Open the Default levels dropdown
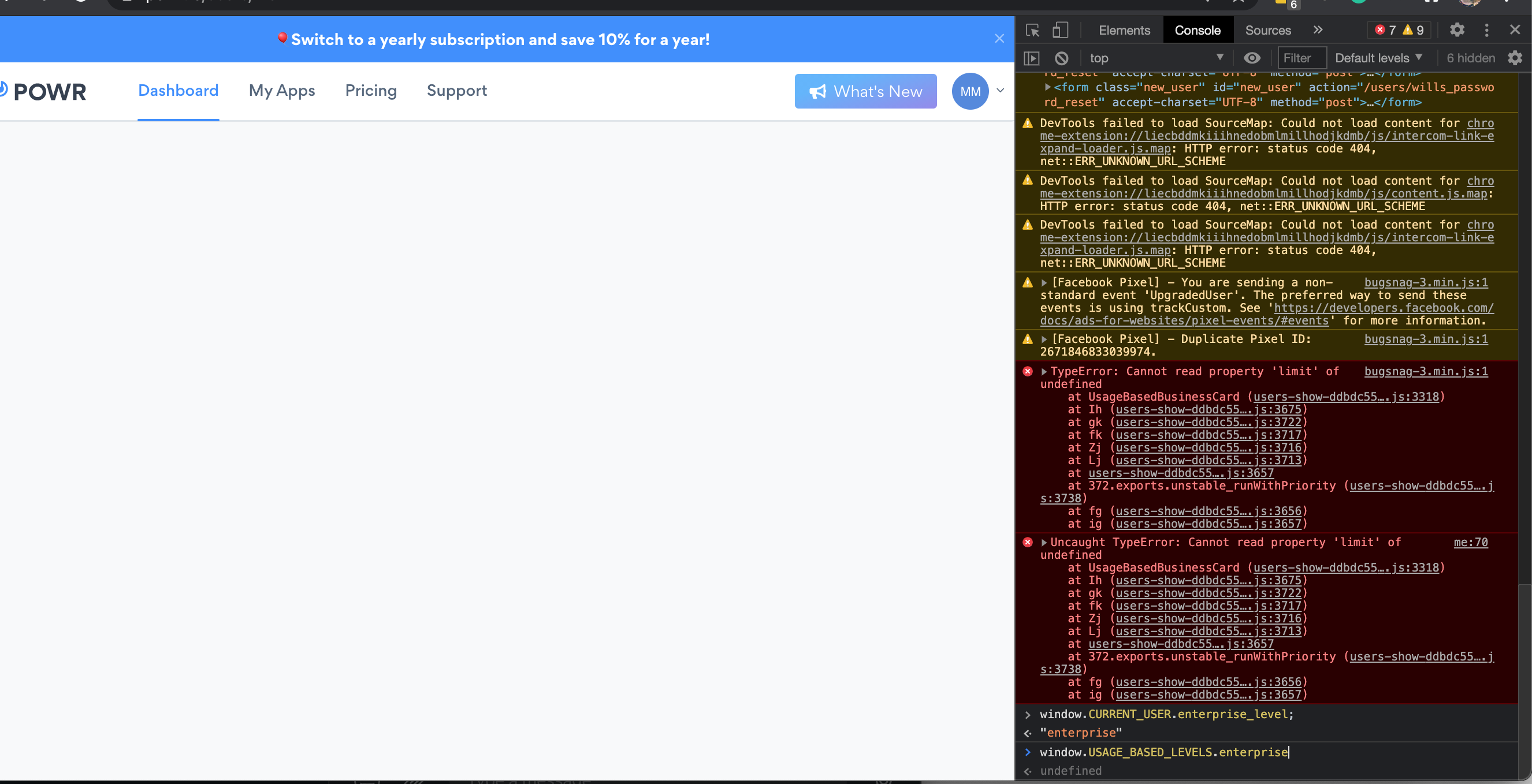 1378,58
